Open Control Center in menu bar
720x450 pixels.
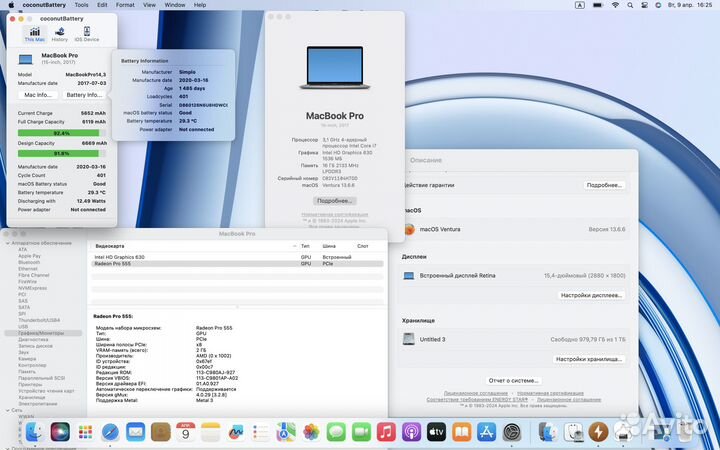pyautogui.click(x=644, y=5)
